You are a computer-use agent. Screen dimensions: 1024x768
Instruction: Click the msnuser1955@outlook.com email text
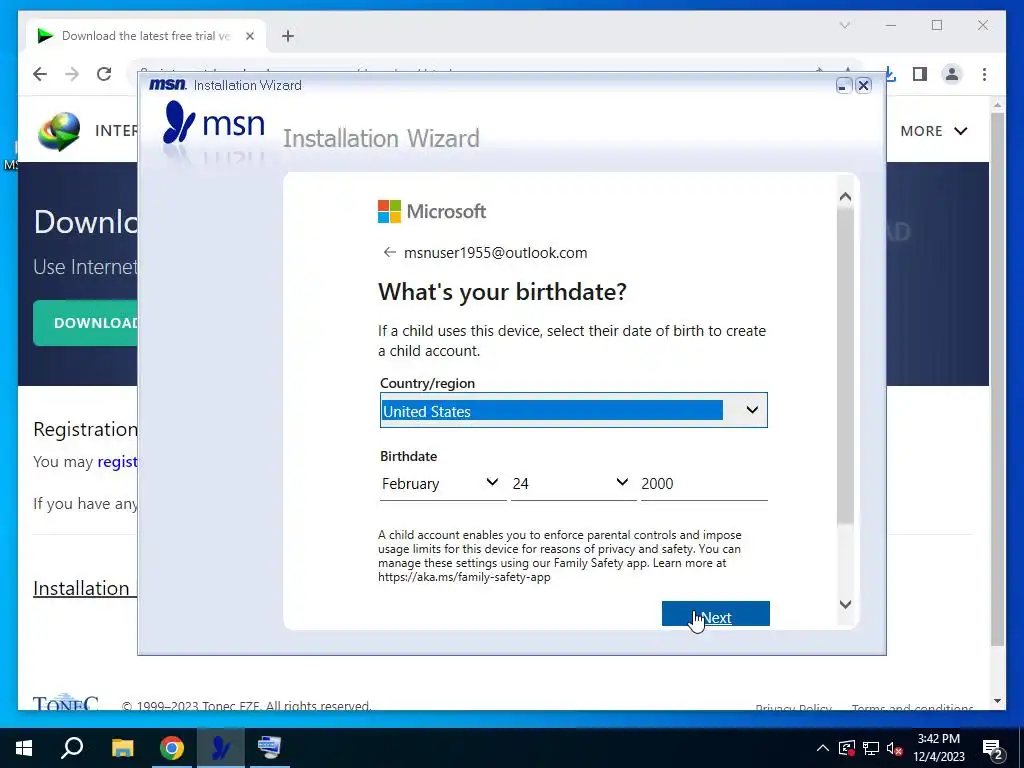click(x=495, y=253)
